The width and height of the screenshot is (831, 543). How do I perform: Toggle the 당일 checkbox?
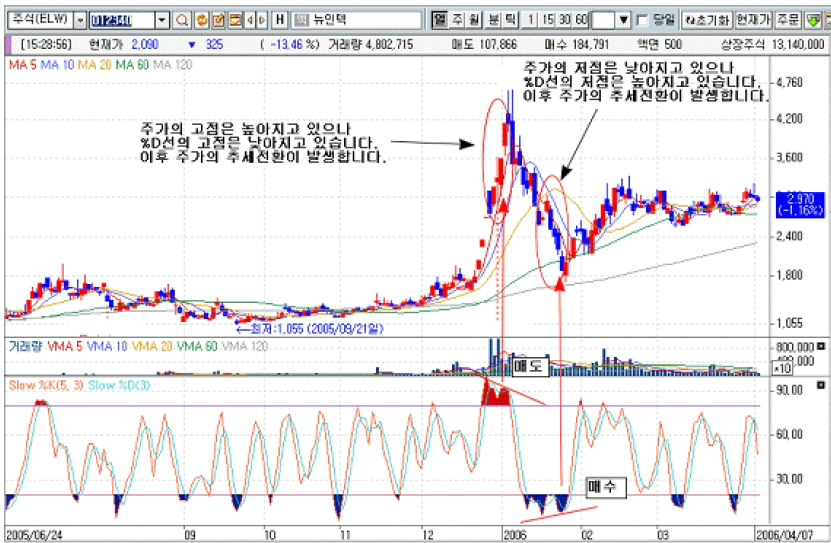(x=642, y=20)
